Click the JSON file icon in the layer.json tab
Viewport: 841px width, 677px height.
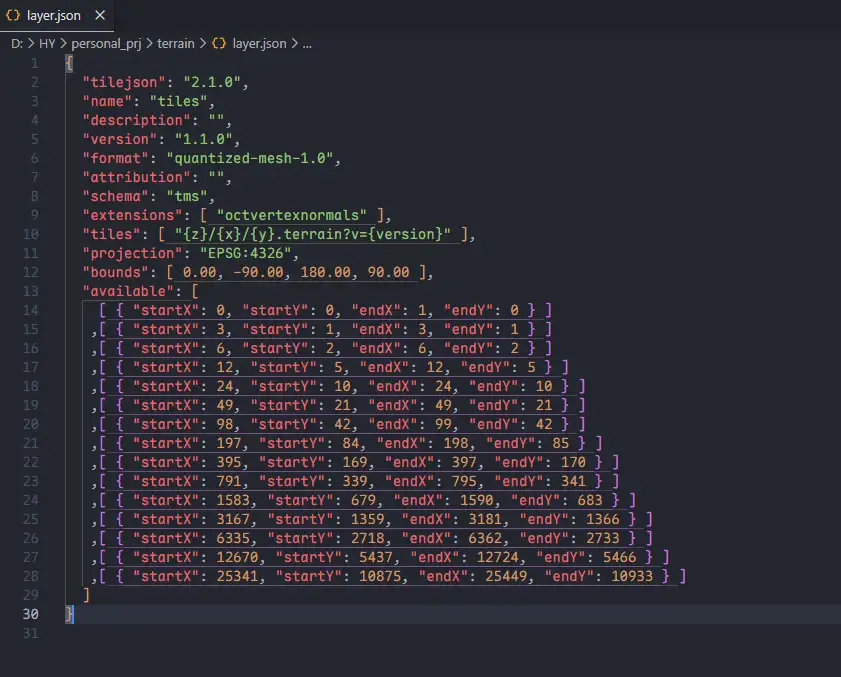click(x=14, y=15)
